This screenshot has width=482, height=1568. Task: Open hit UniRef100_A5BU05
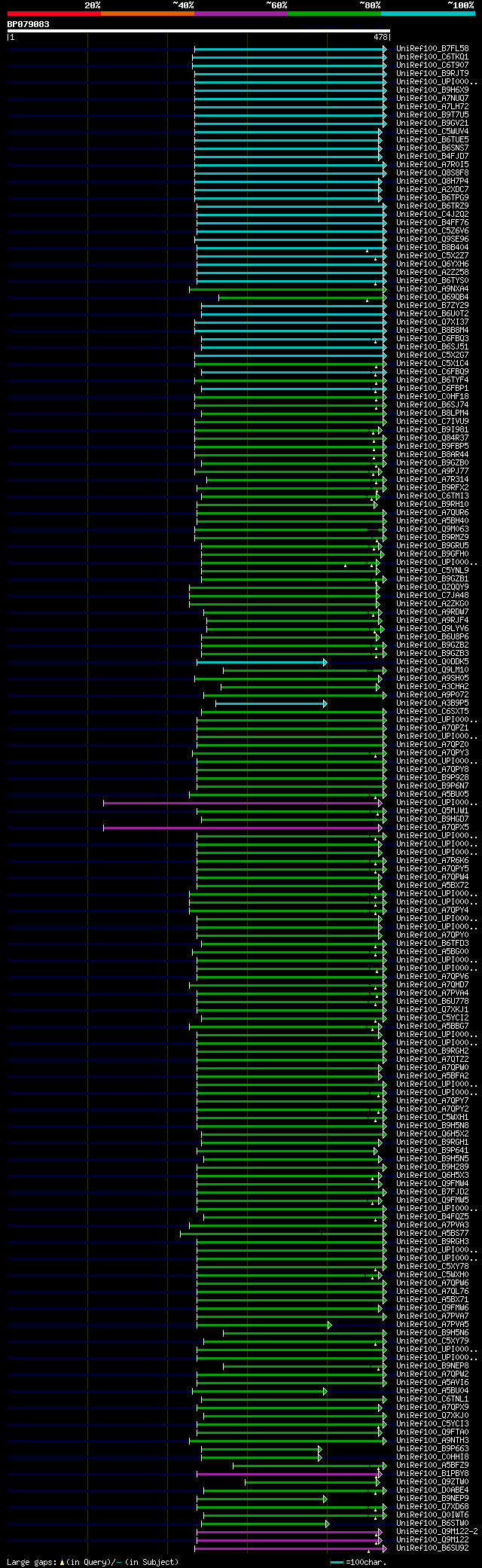point(432,794)
